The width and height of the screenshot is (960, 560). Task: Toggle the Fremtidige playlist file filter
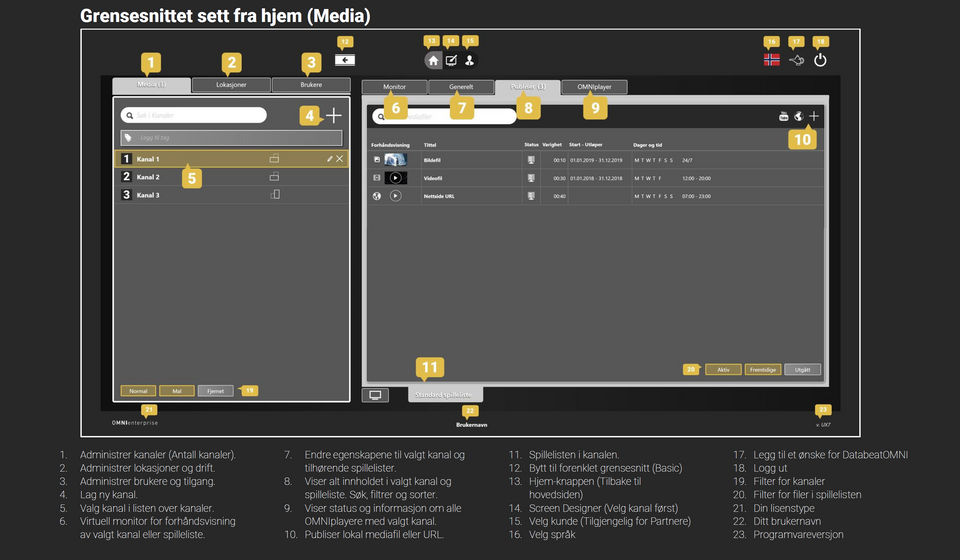(763, 370)
